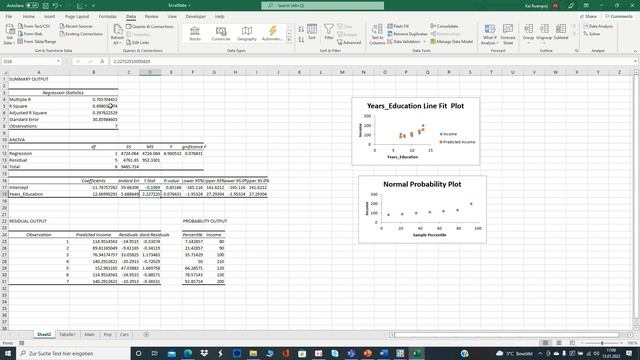This screenshot has width=640, height=360.
Task: Collapse the ribbon chevron
Action: (x=636, y=51)
